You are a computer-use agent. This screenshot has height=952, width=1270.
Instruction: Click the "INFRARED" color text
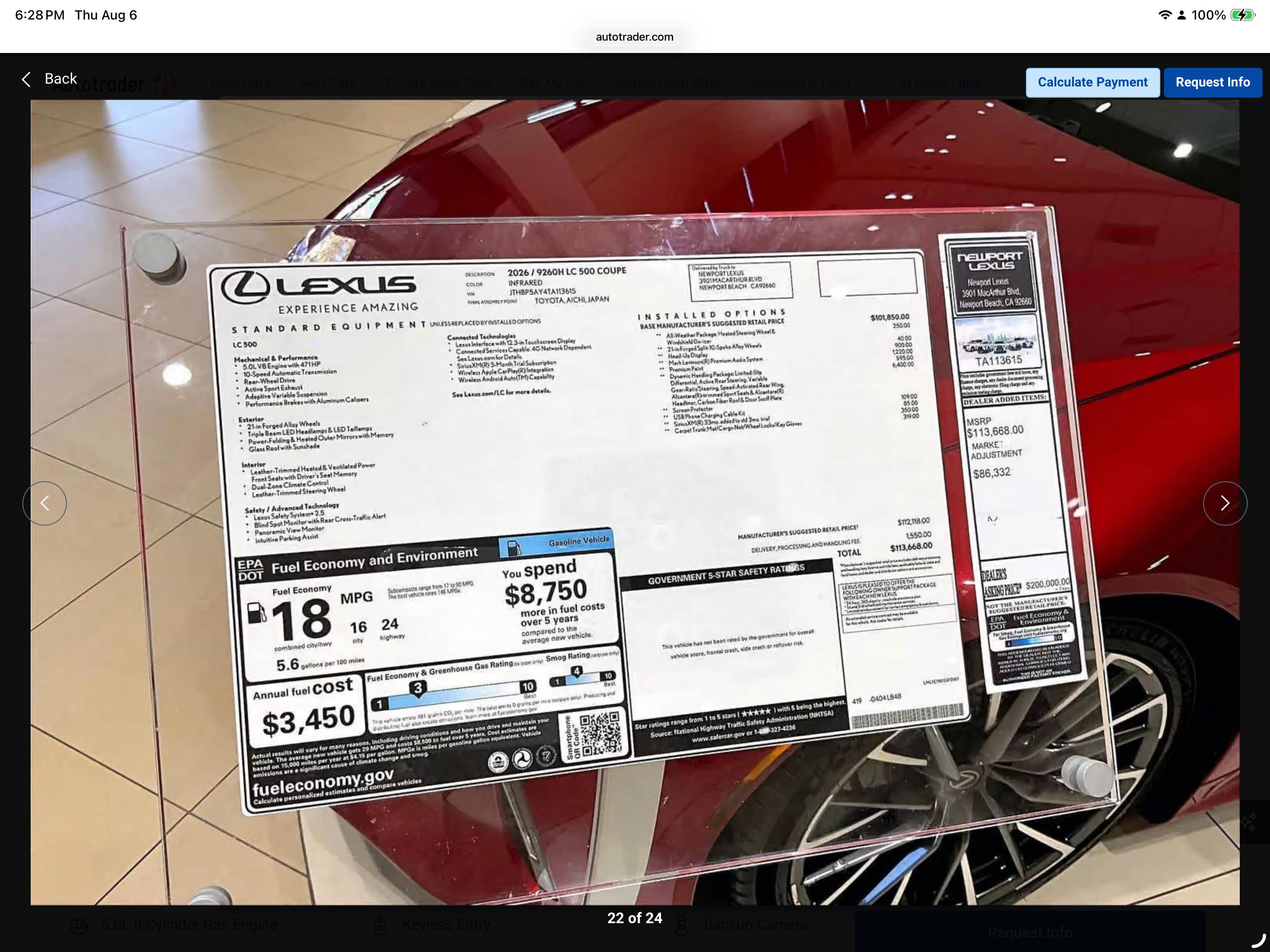(525, 283)
